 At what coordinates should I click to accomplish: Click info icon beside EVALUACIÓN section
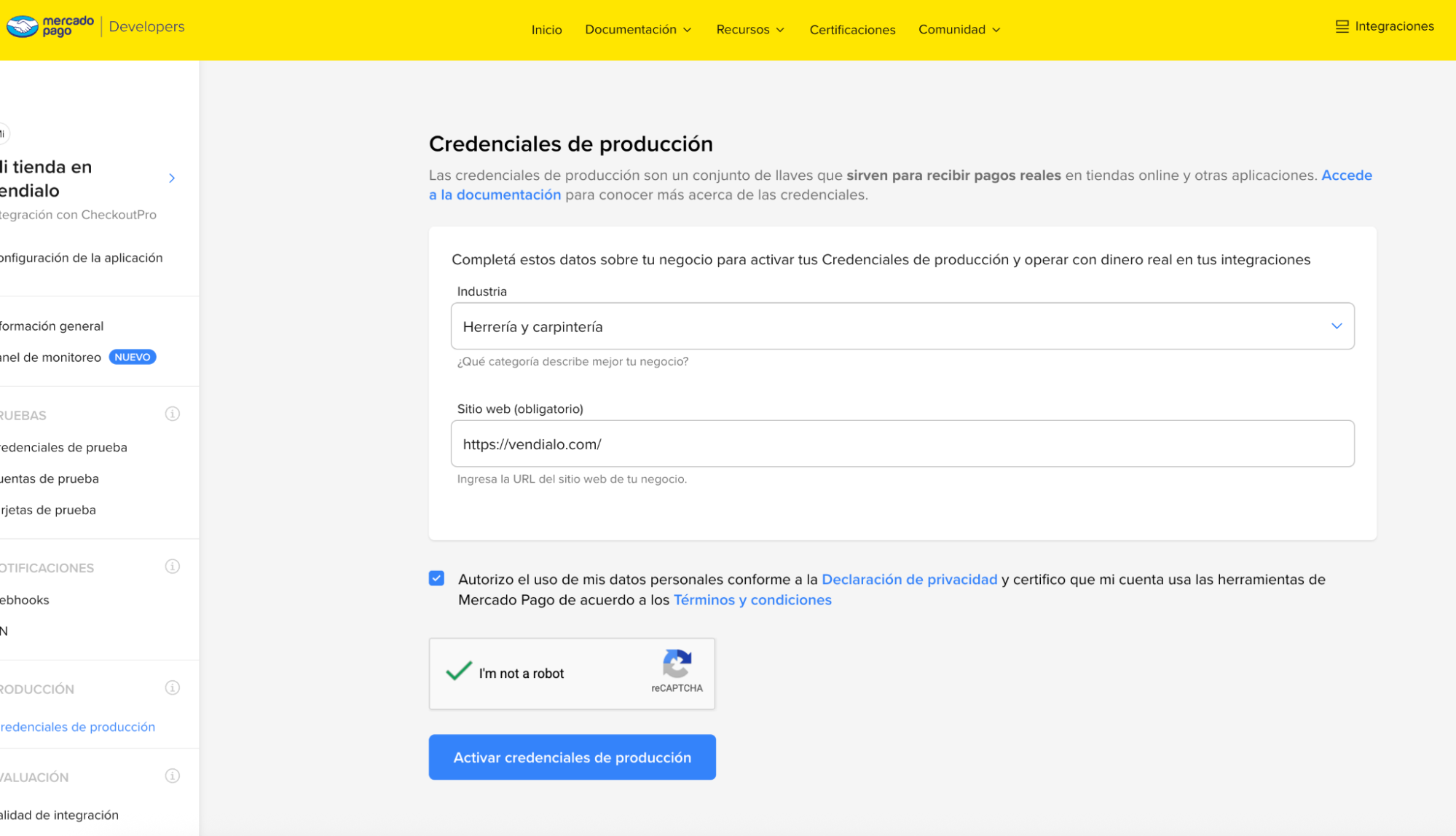(173, 776)
